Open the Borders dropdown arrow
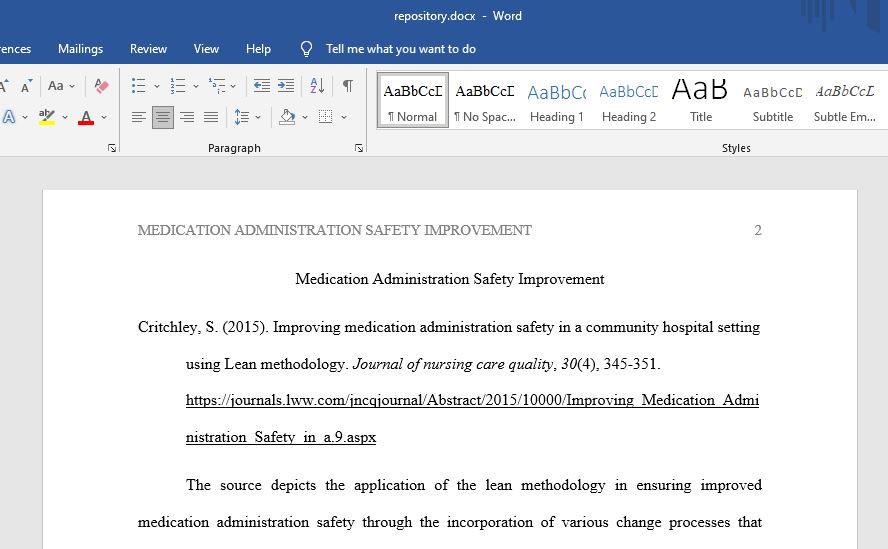 [344, 118]
